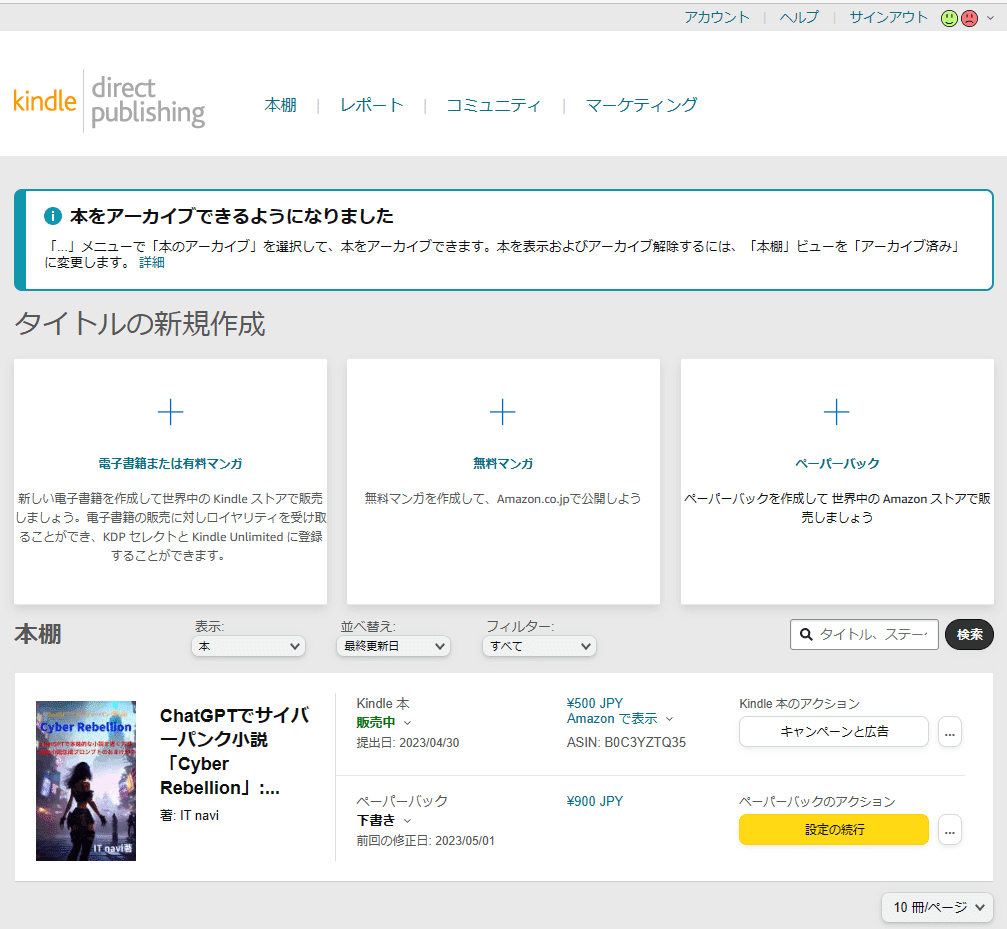The height and width of the screenshot is (929, 1007).
Task: Click the ペーパーバック creation title link
Action: pyautogui.click(x=837, y=464)
